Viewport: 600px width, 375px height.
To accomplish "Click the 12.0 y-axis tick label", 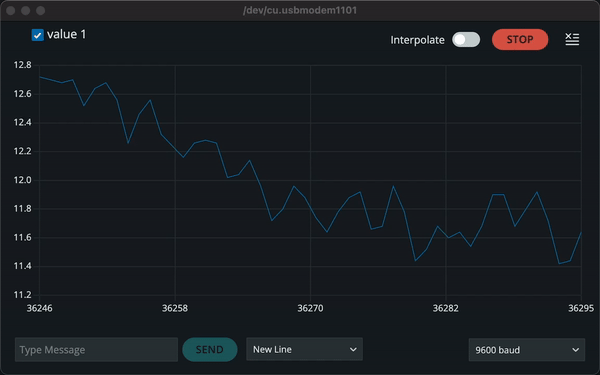I will pos(23,180).
